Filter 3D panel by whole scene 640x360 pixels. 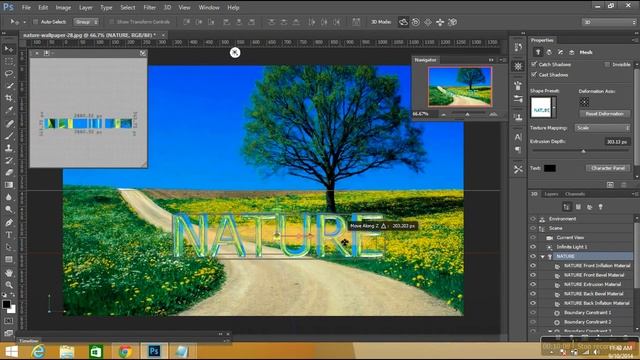click(567, 207)
